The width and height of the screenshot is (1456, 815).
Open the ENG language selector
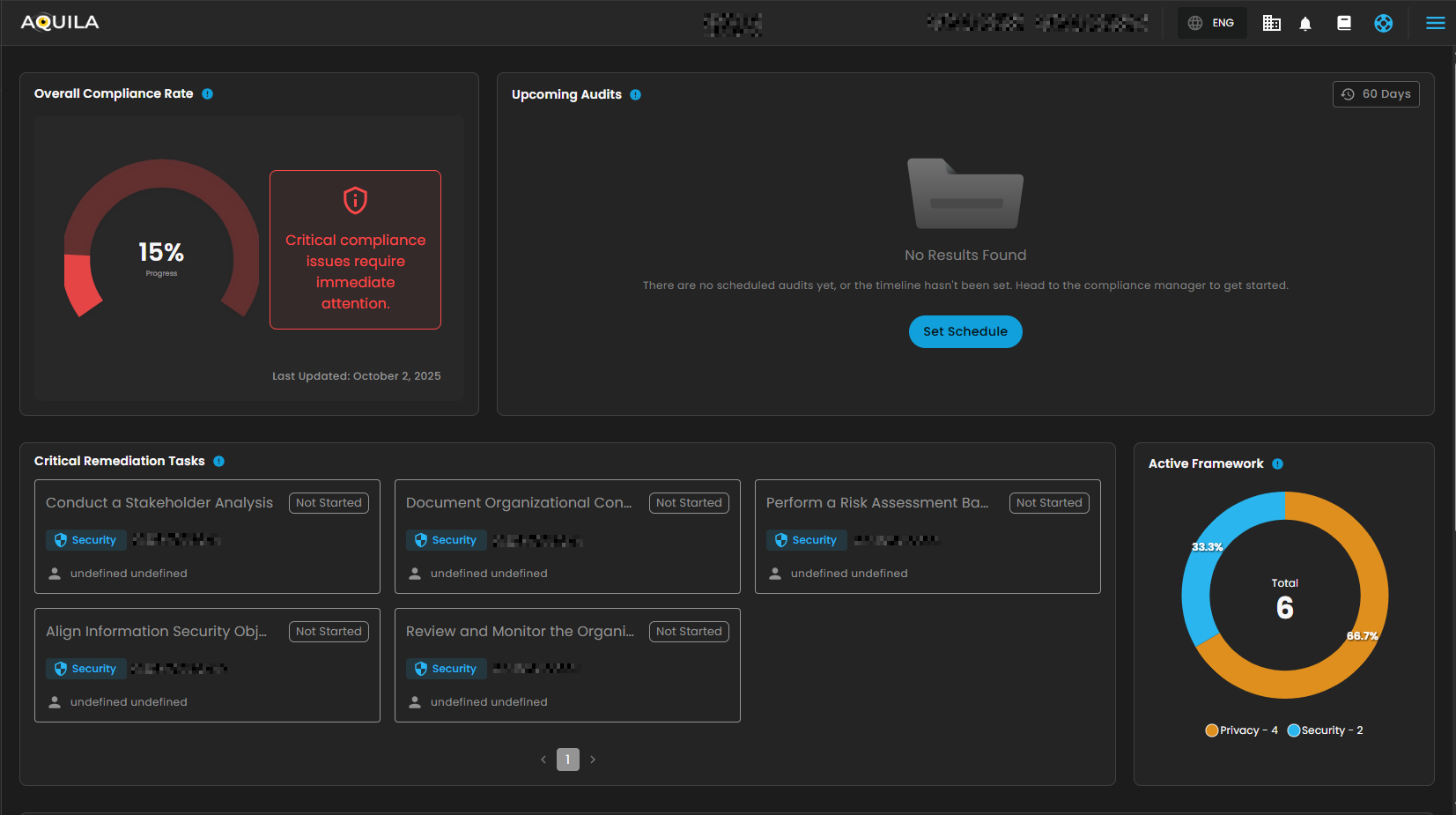coord(1212,23)
